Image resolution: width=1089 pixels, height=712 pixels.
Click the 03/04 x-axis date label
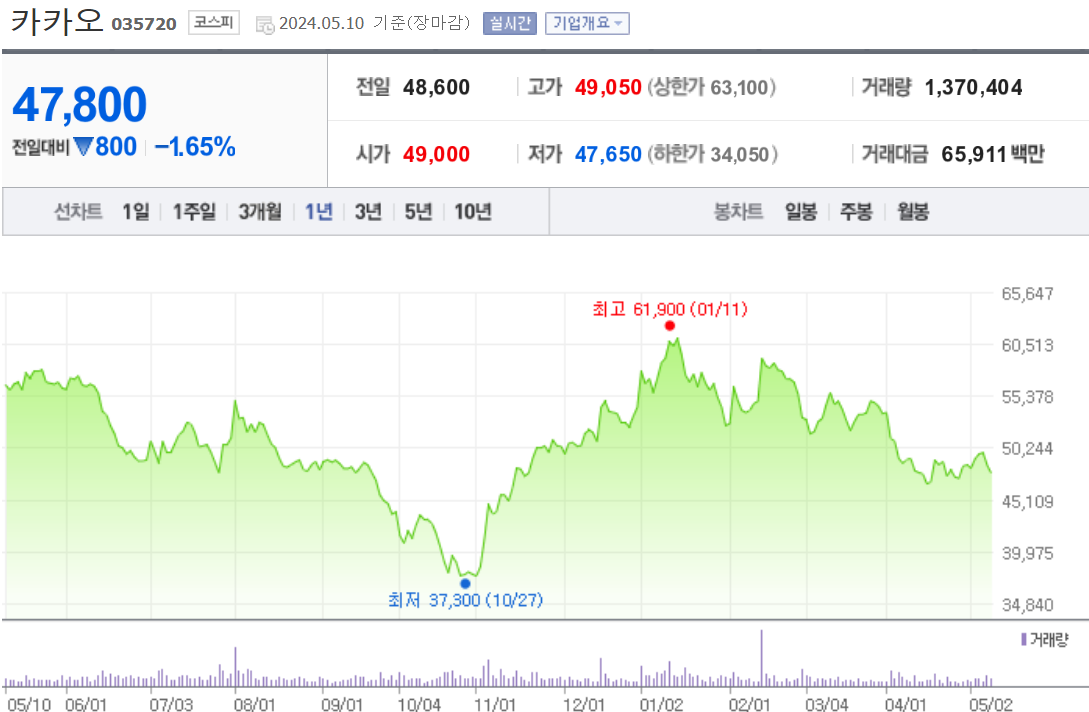[x=826, y=704]
